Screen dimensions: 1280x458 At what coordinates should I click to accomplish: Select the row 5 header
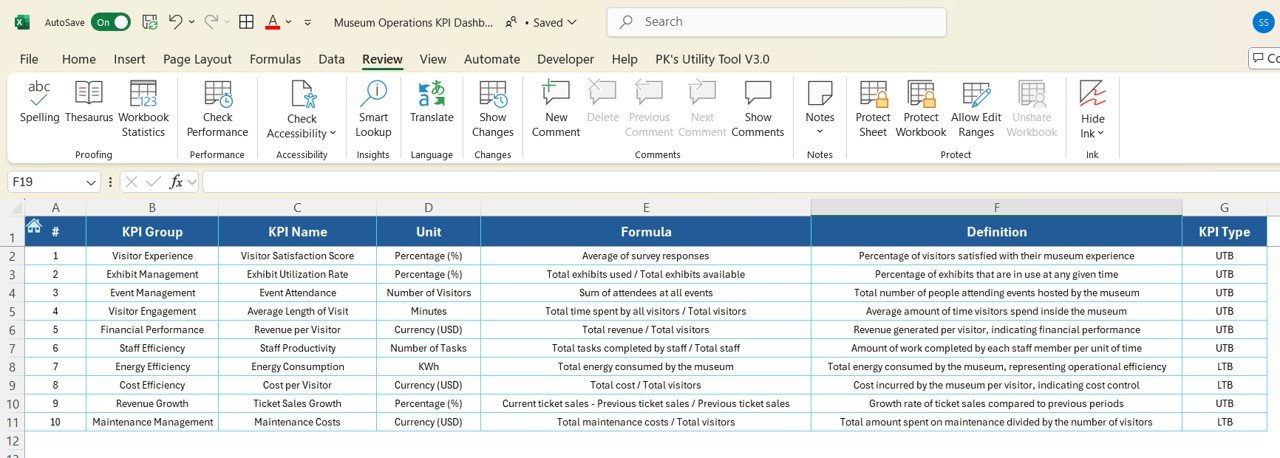[x=12, y=311]
